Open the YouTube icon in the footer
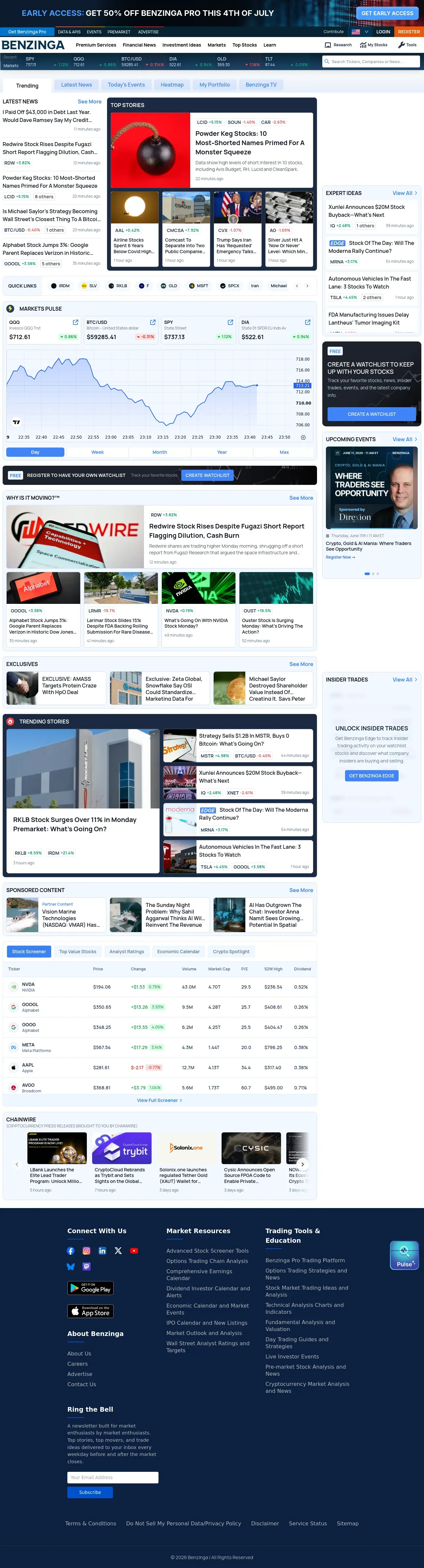Image resolution: width=424 pixels, height=1568 pixels. pyautogui.click(x=134, y=1251)
